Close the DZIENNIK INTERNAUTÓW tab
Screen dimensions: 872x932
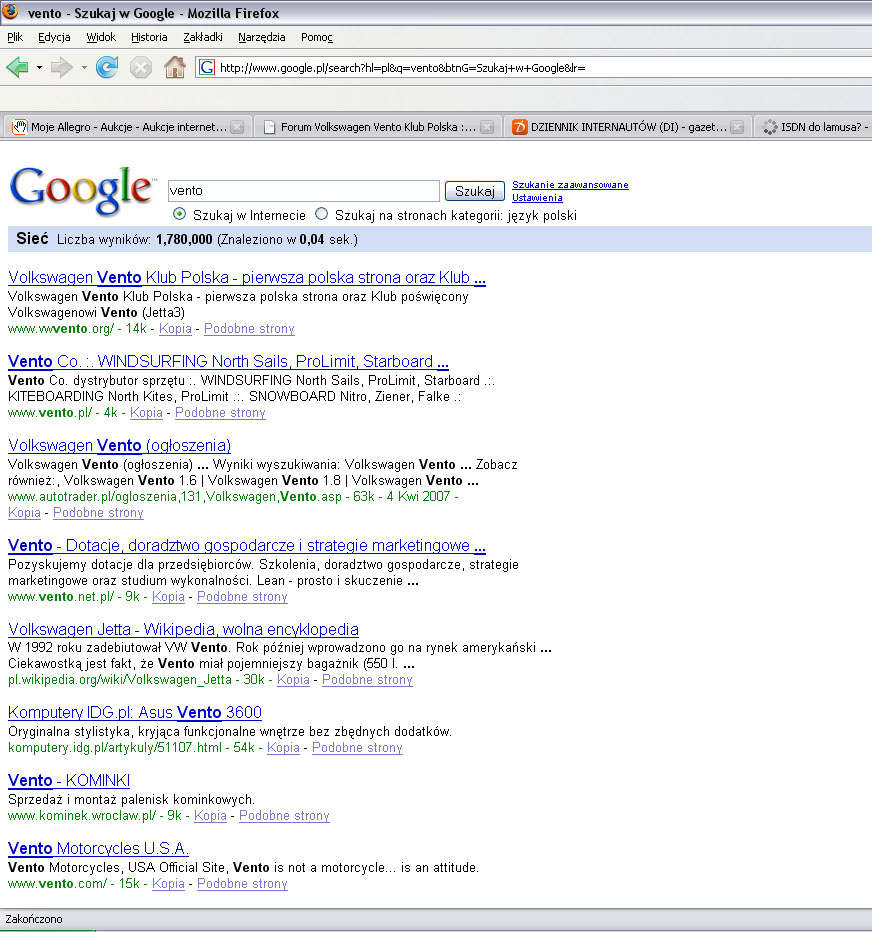click(737, 127)
